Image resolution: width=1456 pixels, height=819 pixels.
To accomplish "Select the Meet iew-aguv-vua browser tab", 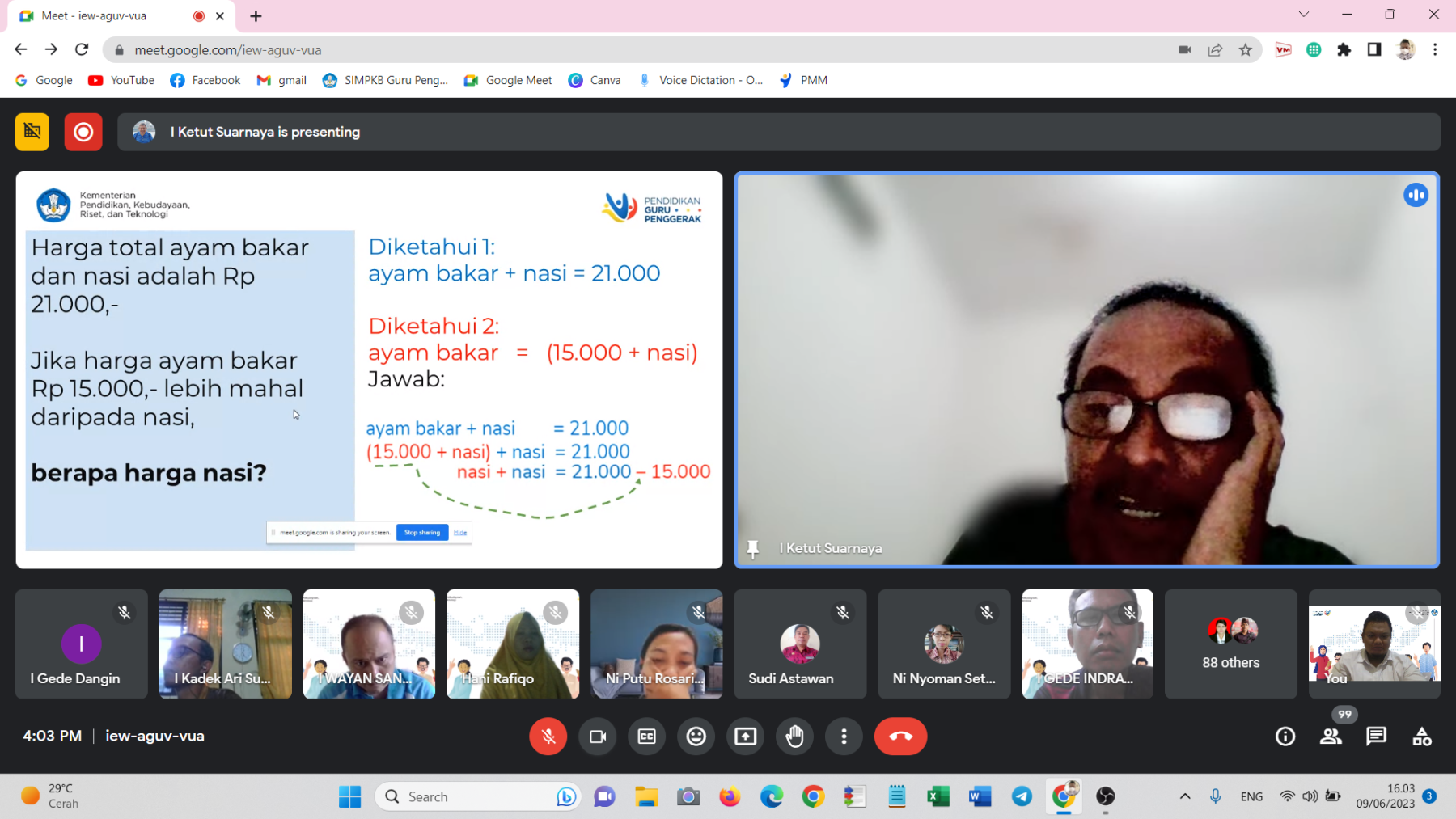I will (x=105, y=16).
